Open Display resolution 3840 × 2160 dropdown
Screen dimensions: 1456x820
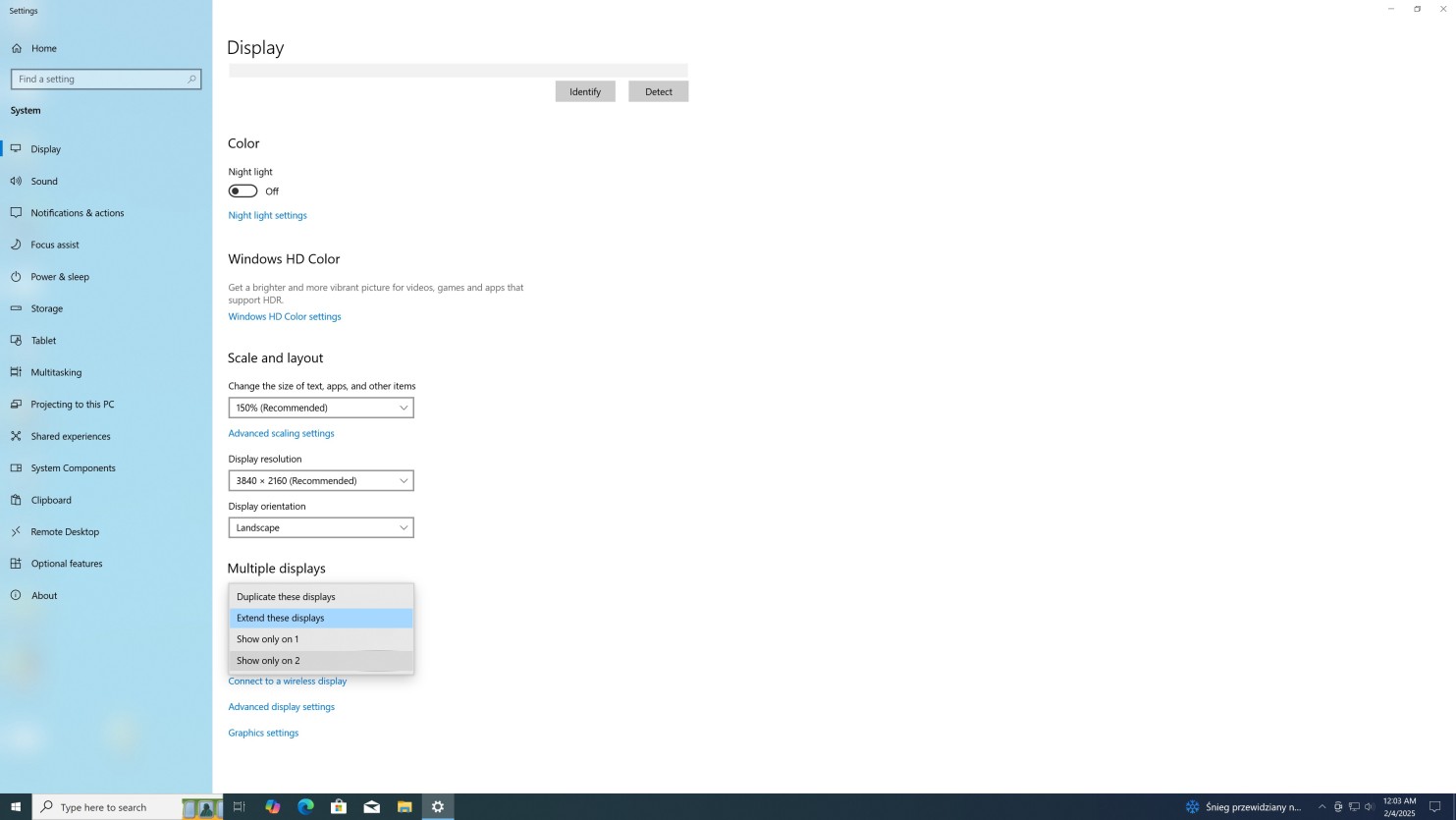321,480
